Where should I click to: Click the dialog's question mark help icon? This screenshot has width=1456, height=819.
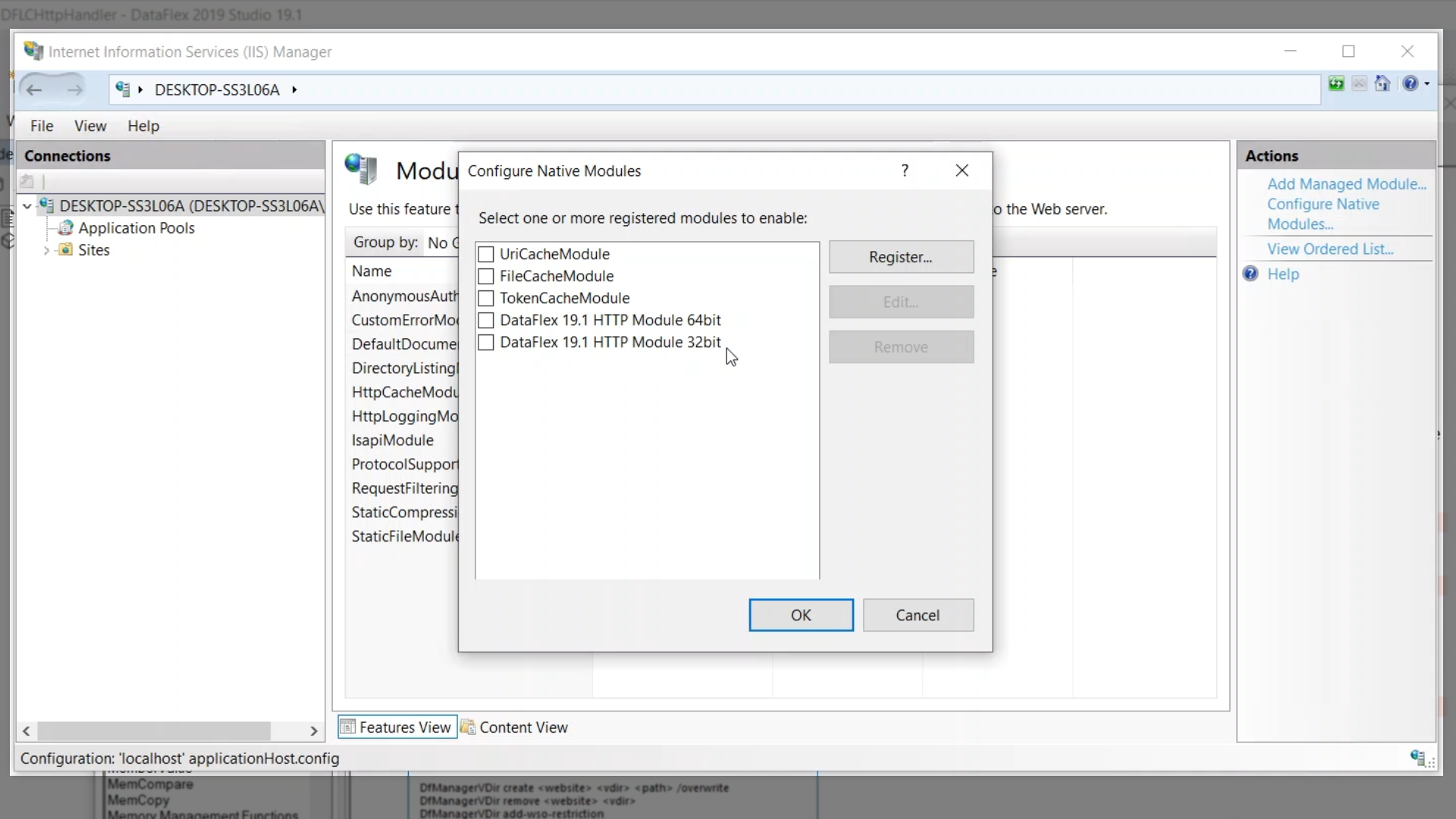pyautogui.click(x=905, y=171)
